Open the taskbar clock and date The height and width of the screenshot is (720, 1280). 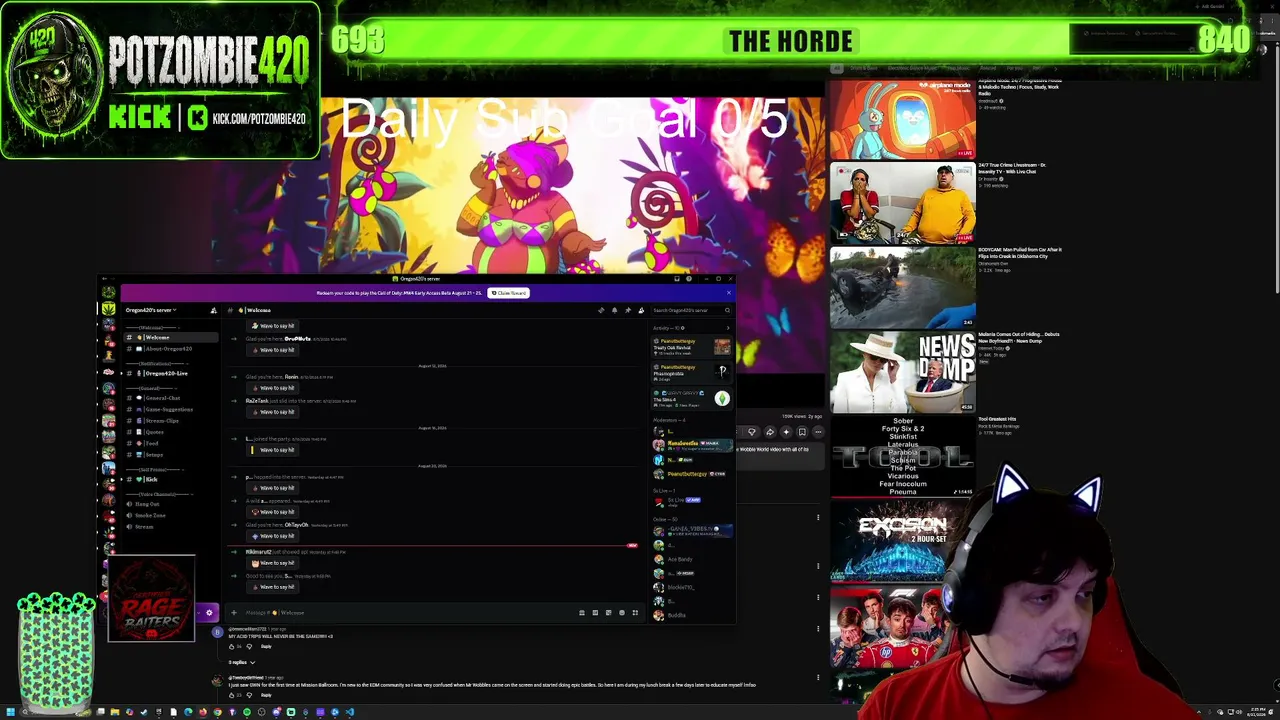(x=1256, y=712)
